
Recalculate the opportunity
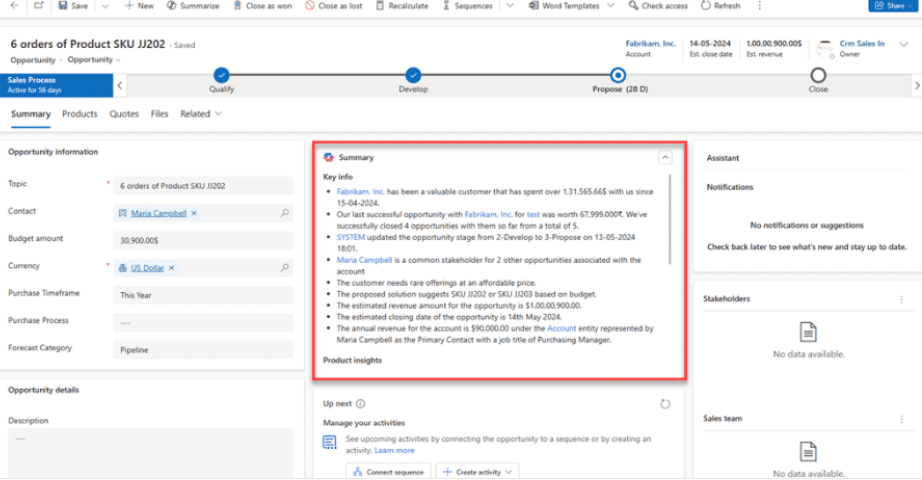point(402,5)
